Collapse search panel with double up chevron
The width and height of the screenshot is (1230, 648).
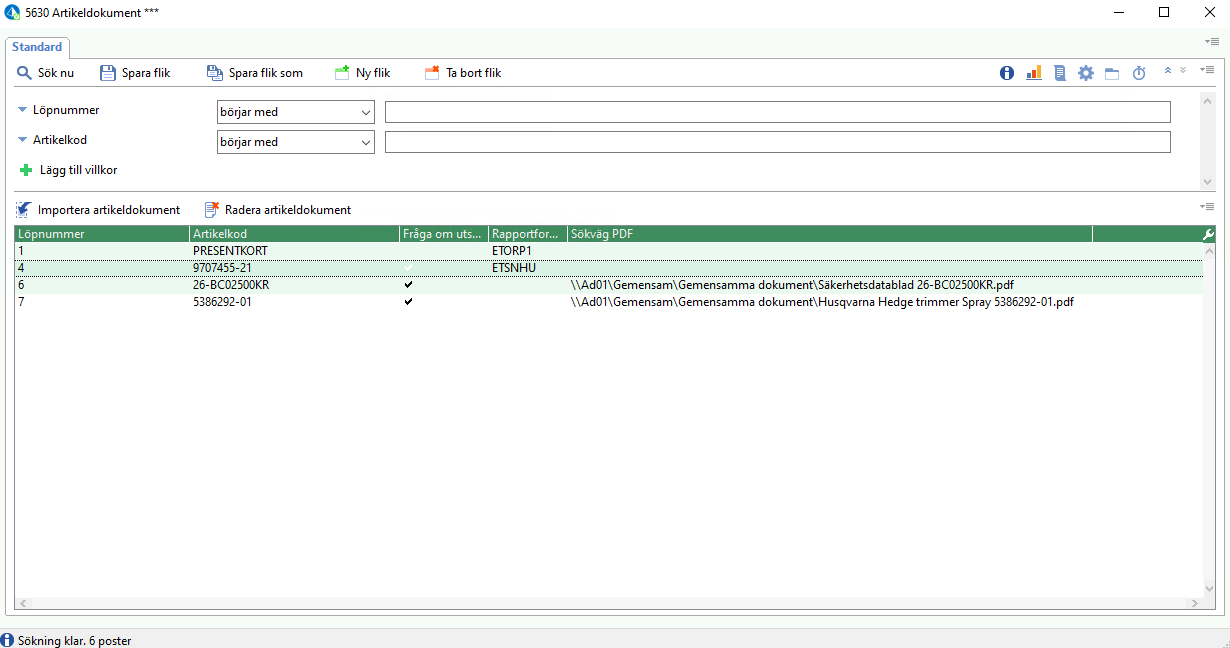coord(1167,70)
